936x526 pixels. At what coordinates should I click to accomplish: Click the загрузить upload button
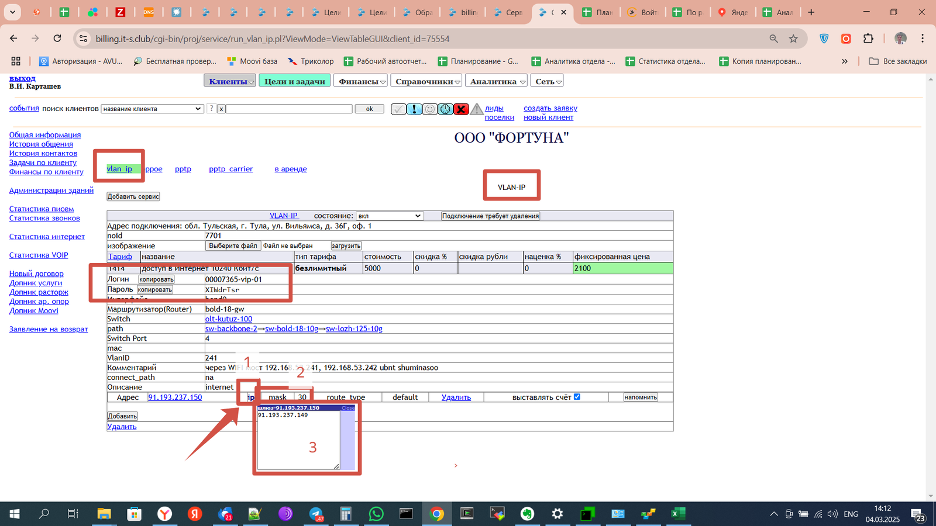346,246
